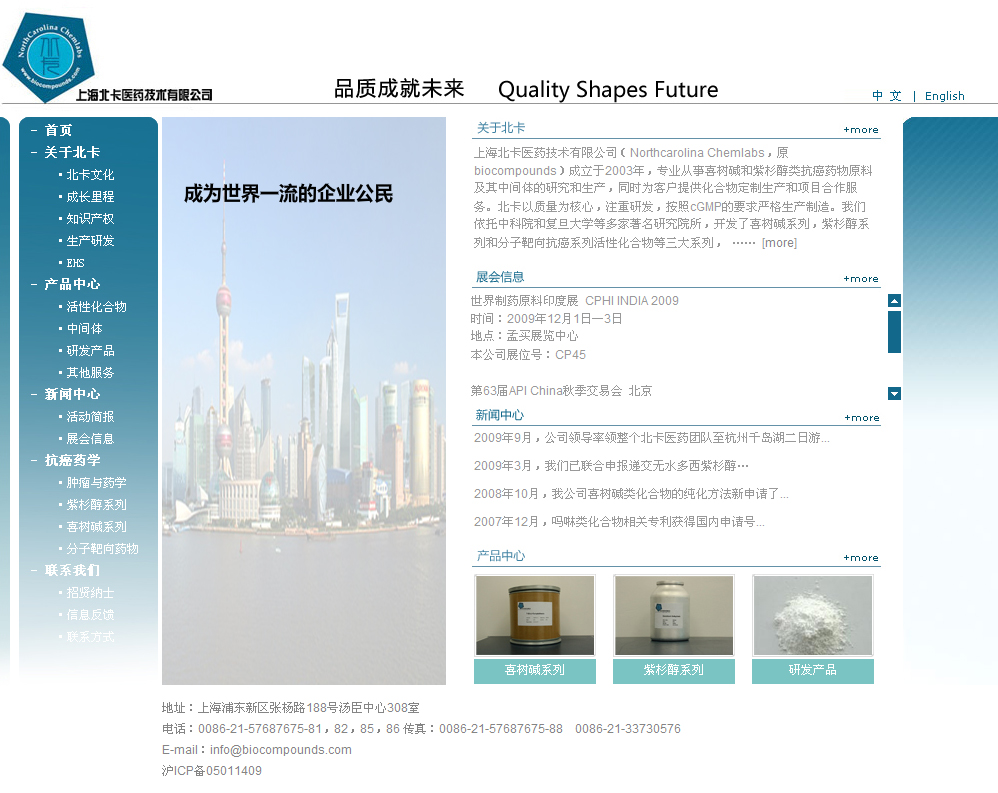Image resolution: width=998 pixels, height=793 pixels.
Task: Open the 2009年9月 杭州千岛湖 news item
Action: [652, 438]
